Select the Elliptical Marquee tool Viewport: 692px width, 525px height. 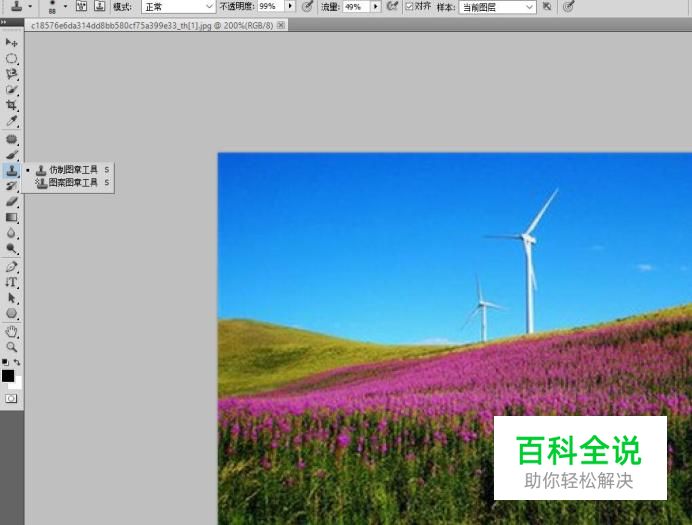[12, 59]
